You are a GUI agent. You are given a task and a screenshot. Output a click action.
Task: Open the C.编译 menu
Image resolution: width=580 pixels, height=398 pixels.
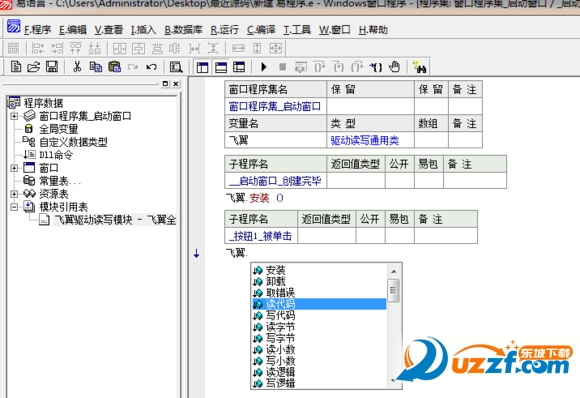[x=261, y=30]
